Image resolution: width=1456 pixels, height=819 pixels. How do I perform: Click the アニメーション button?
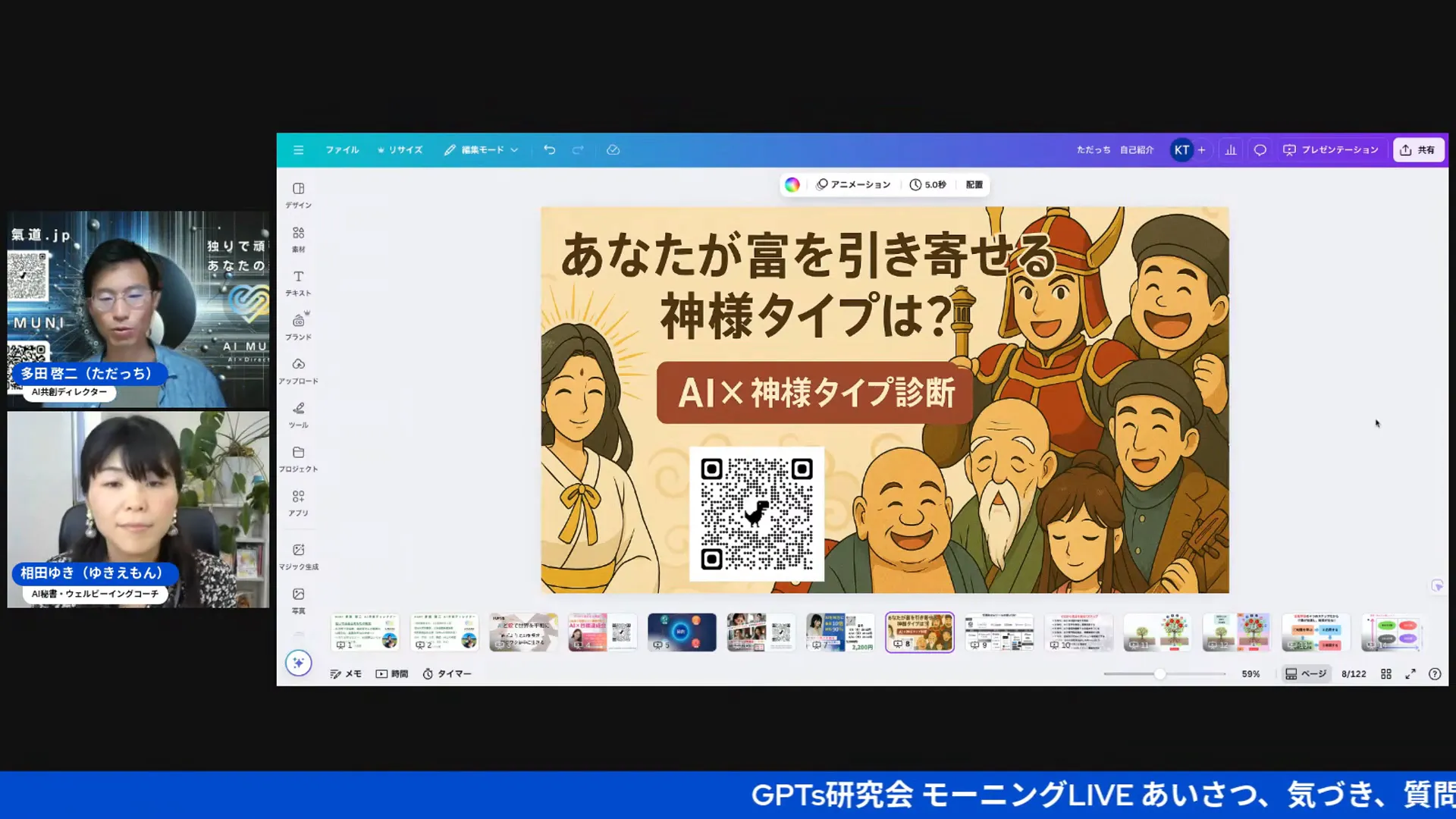click(853, 184)
